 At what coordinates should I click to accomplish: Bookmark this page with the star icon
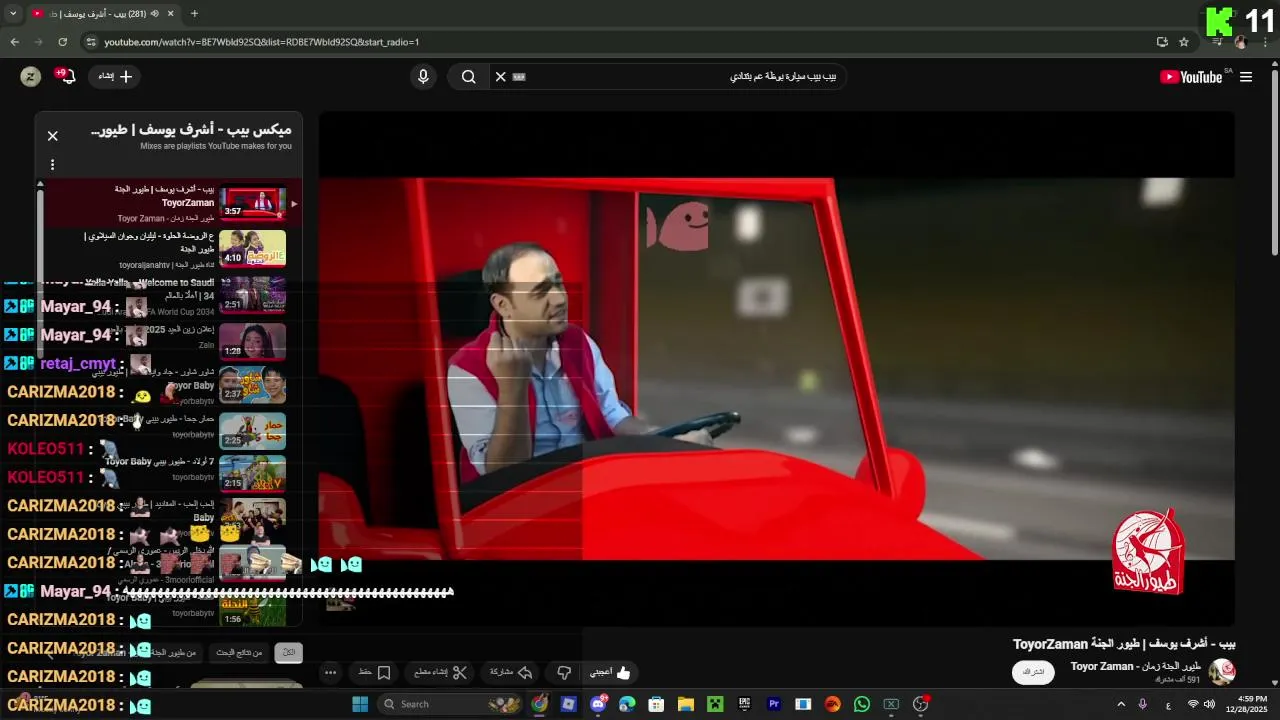[1184, 42]
